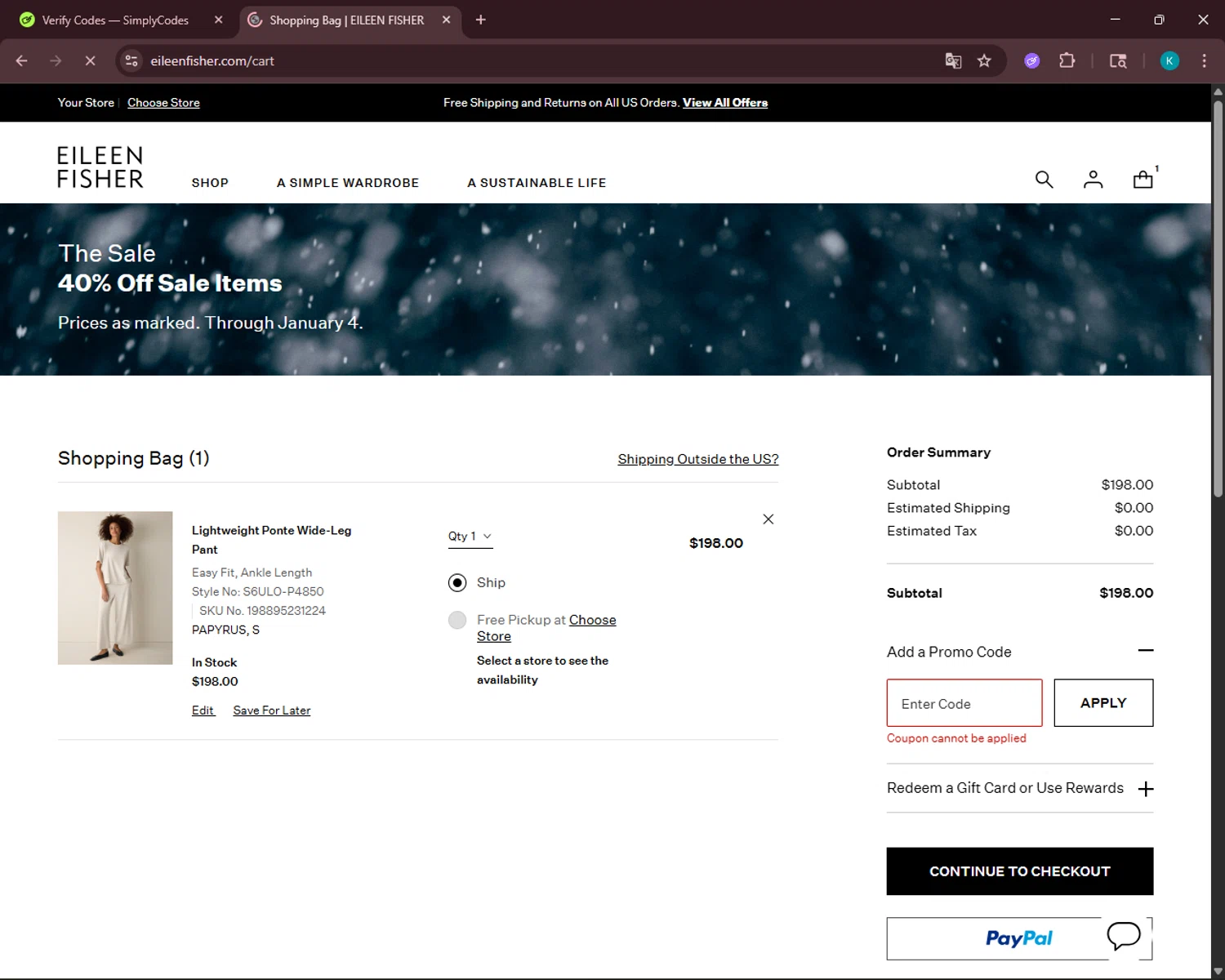Open A SUSTAINABLE LIFE menu
Image resolution: width=1225 pixels, height=980 pixels.
click(x=537, y=183)
